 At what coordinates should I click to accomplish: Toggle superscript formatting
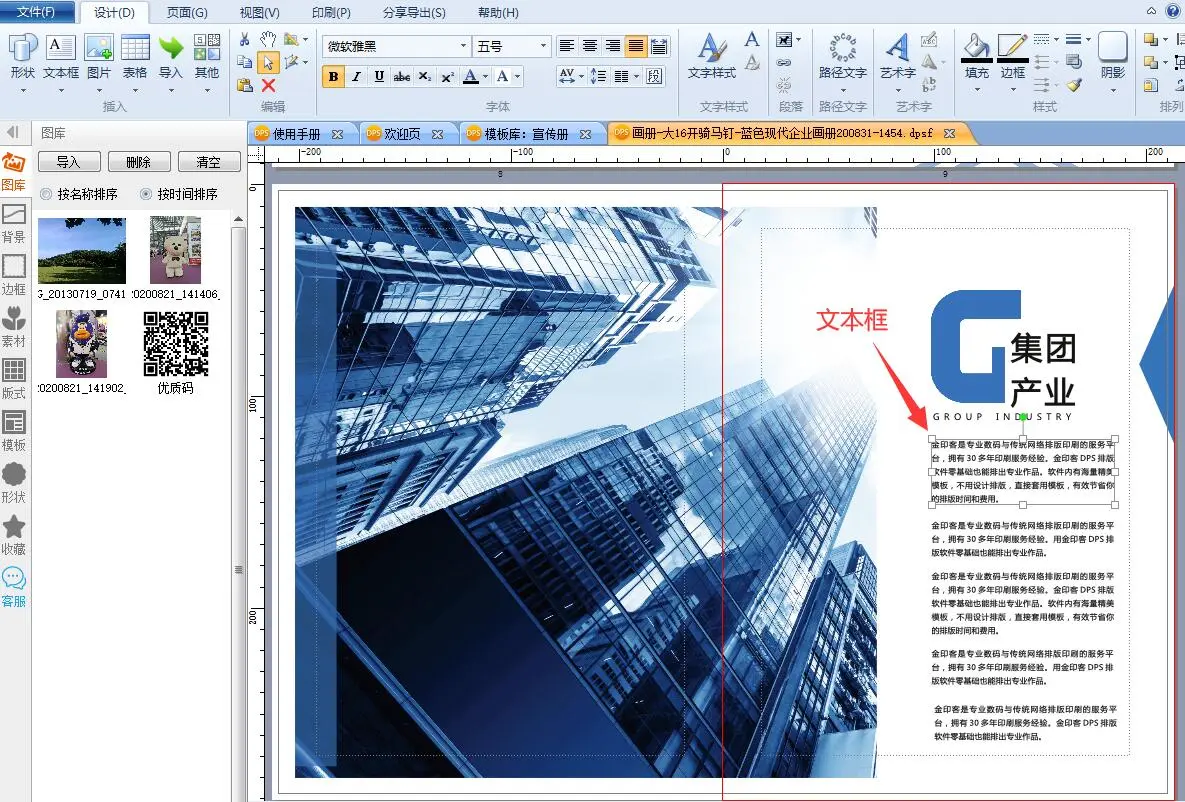click(x=447, y=76)
